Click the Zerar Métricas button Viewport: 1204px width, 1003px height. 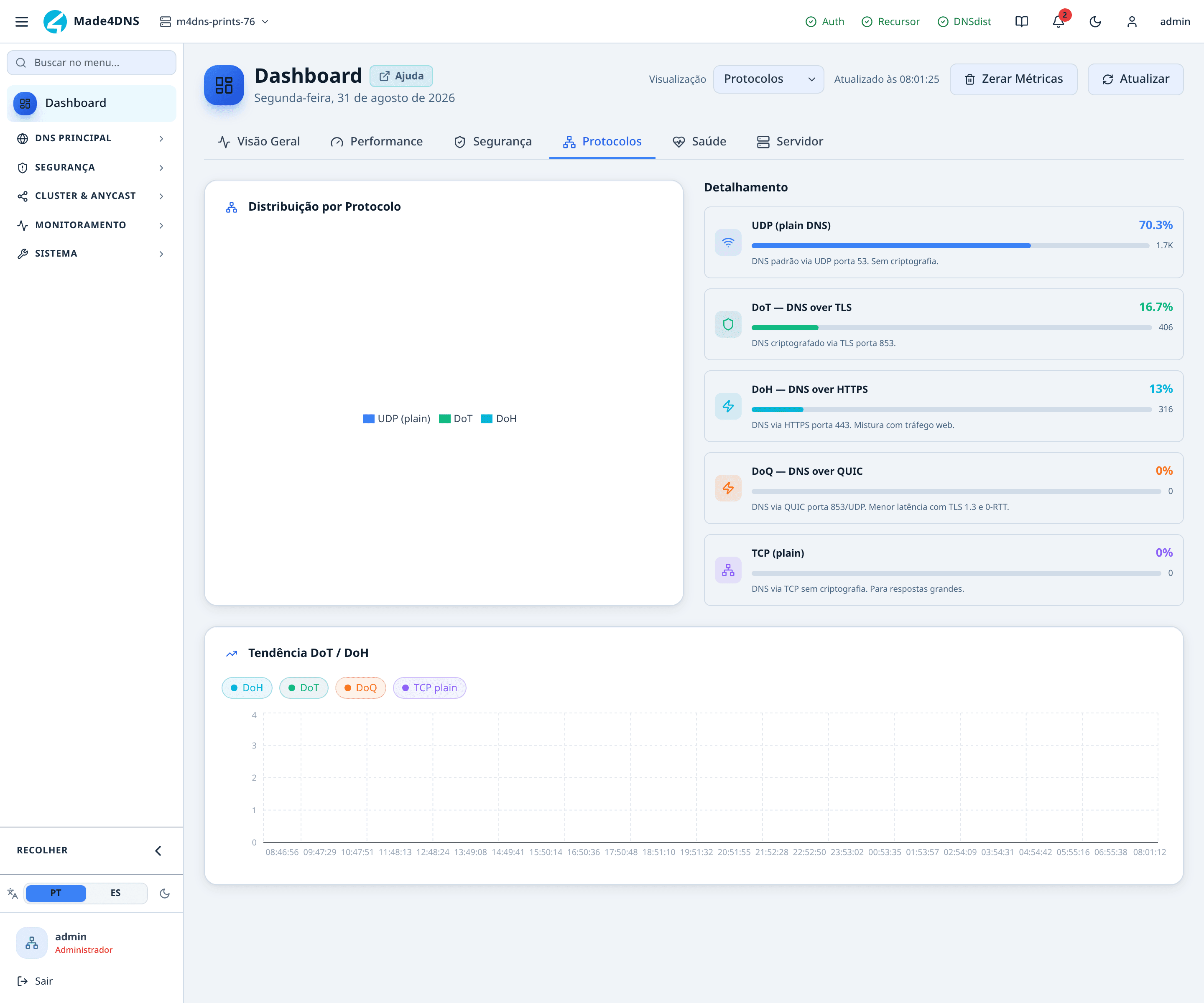(x=1014, y=79)
